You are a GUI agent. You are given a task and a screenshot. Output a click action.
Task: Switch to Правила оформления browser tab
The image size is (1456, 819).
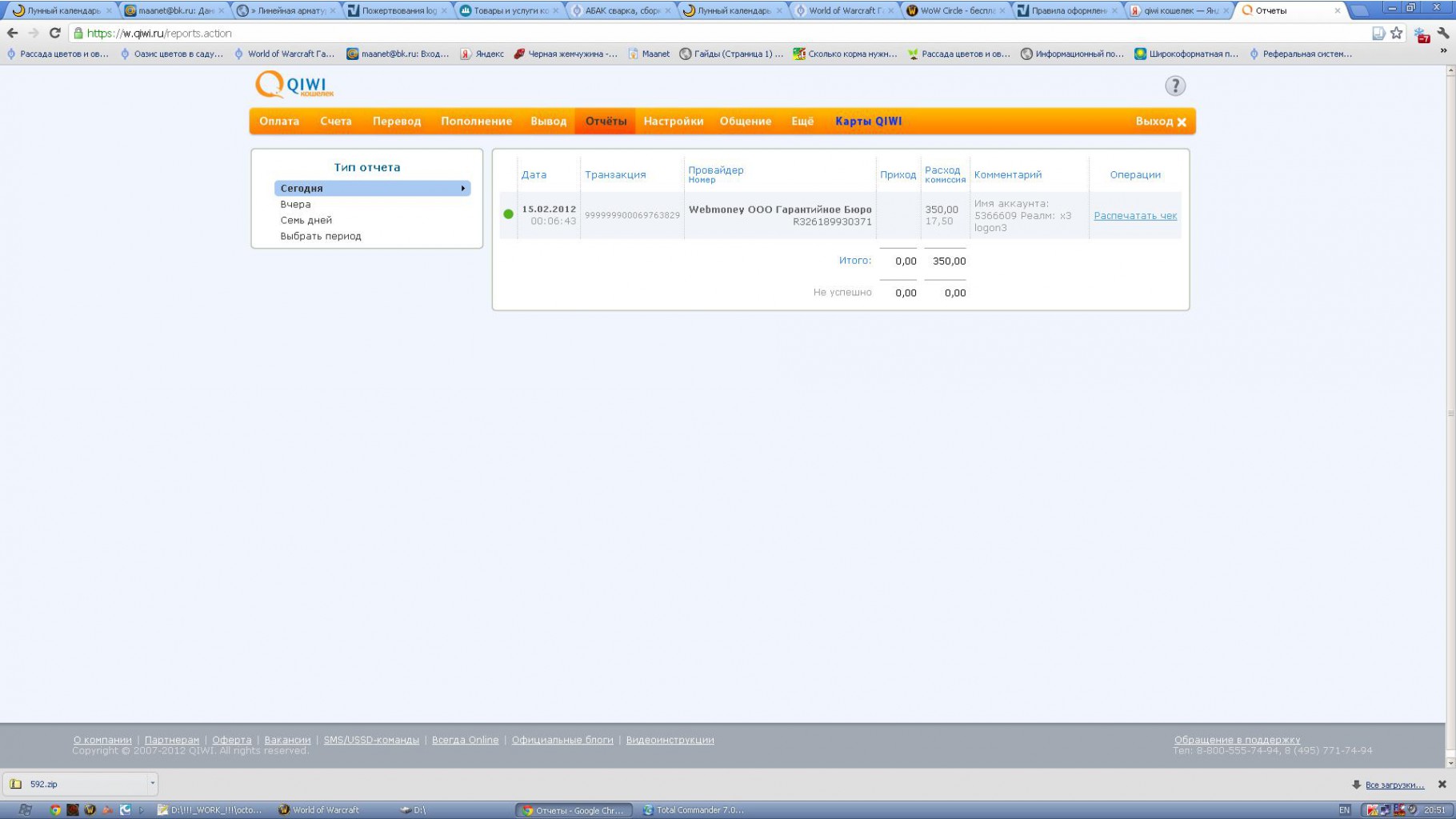[x=1066, y=10]
